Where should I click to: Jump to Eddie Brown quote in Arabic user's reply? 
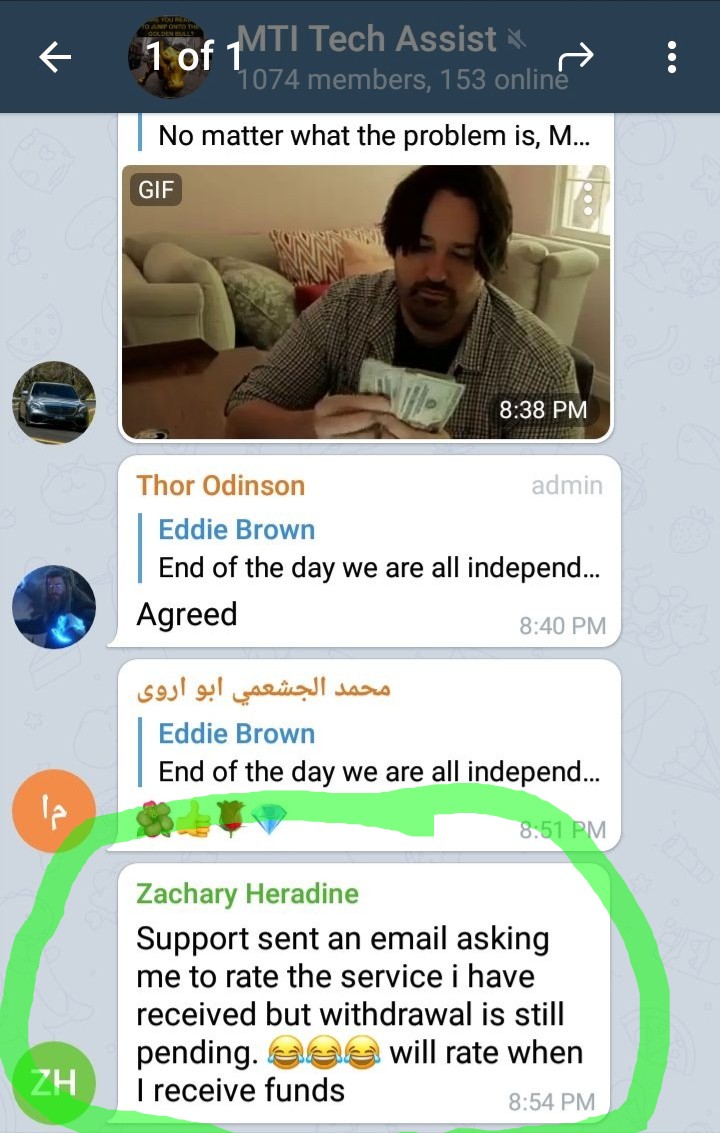[x=369, y=753]
